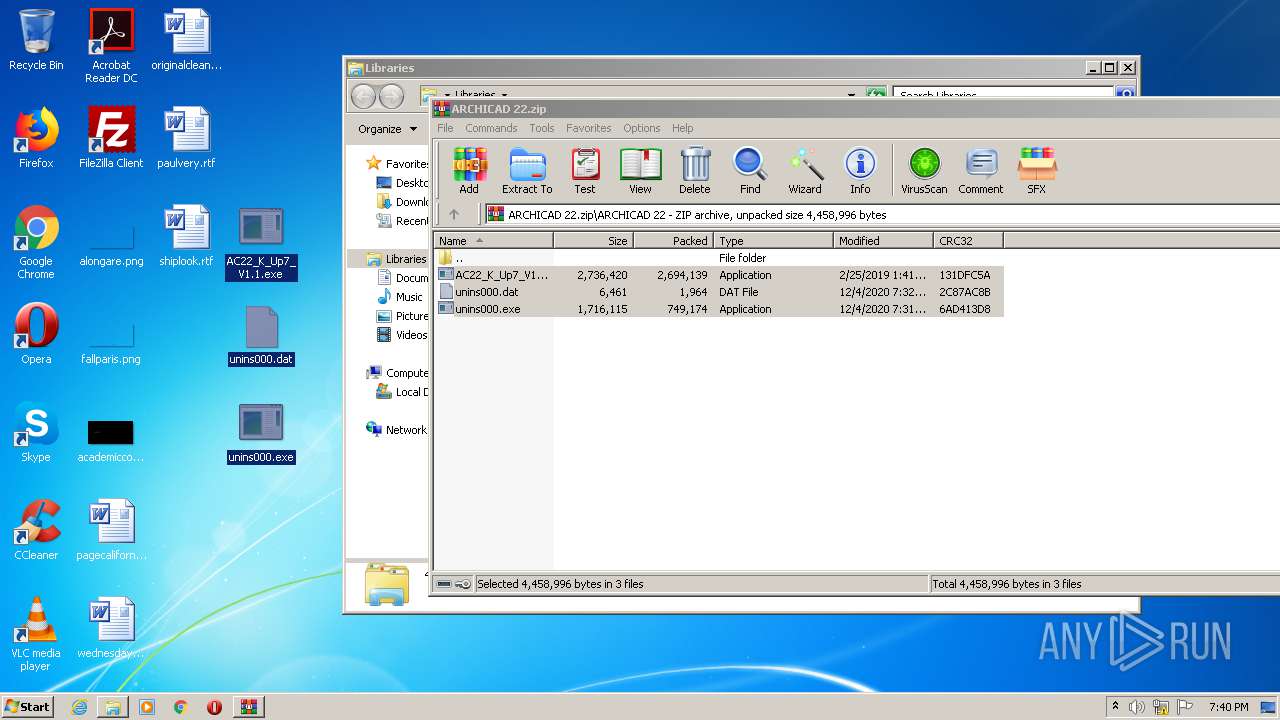Select the paulvery.rtf desktop file

tap(186, 138)
